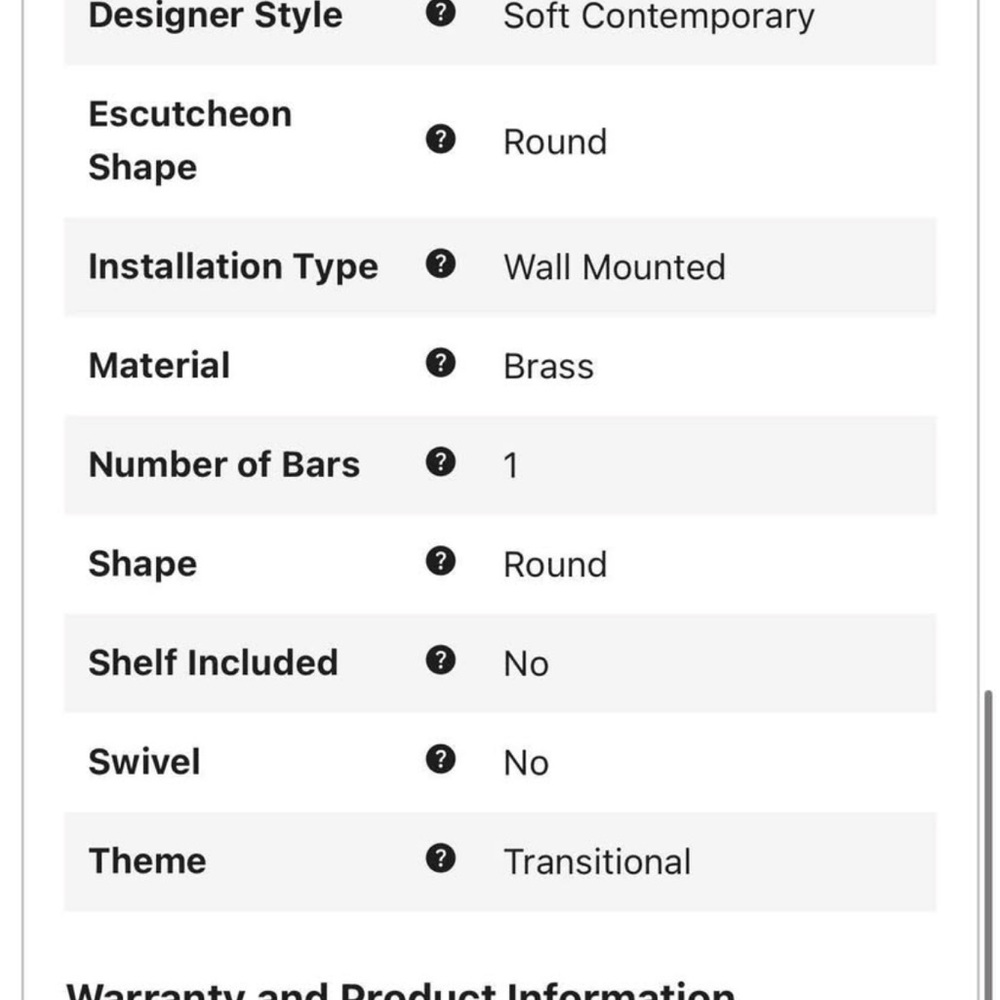Image resolution: width=1000 pixels, height=1000 pixels.
Task: Select the Soft Contemporary value text
Action: coord(659,15)
